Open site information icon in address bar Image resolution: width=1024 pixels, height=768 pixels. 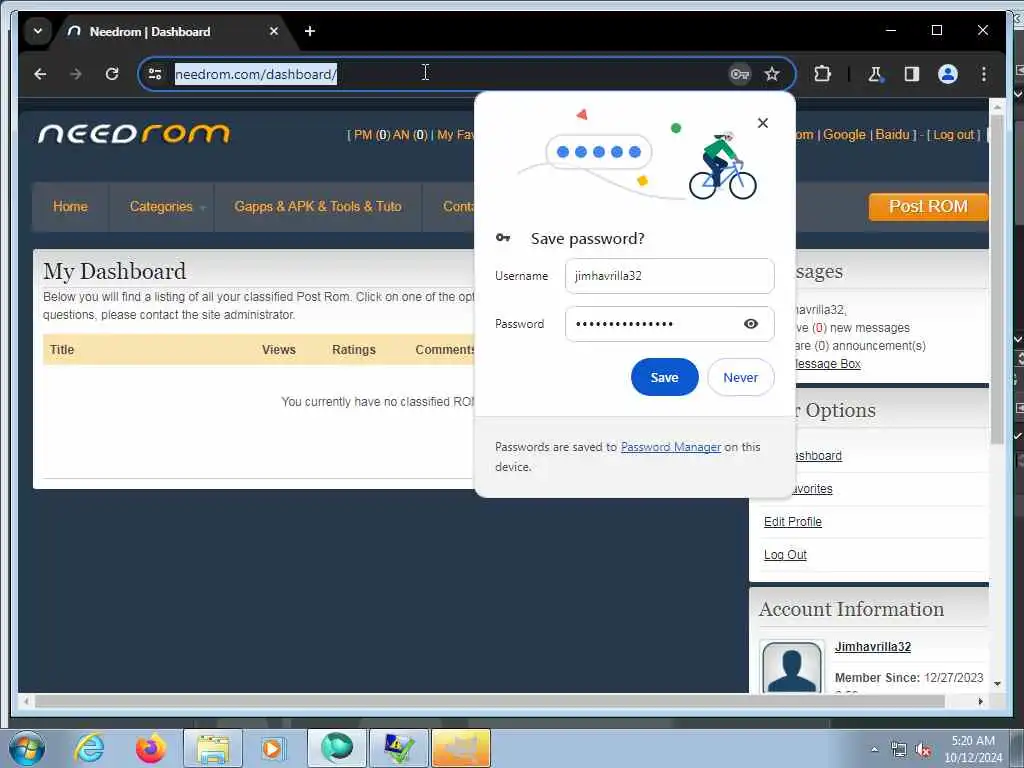point(155,74)
